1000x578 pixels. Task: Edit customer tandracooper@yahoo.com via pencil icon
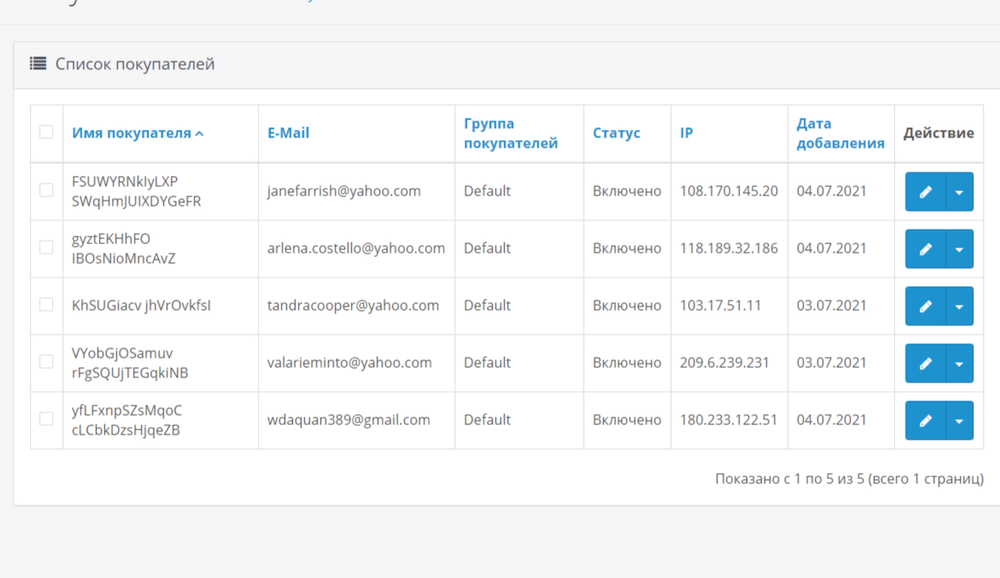click(x=925, y=306)
